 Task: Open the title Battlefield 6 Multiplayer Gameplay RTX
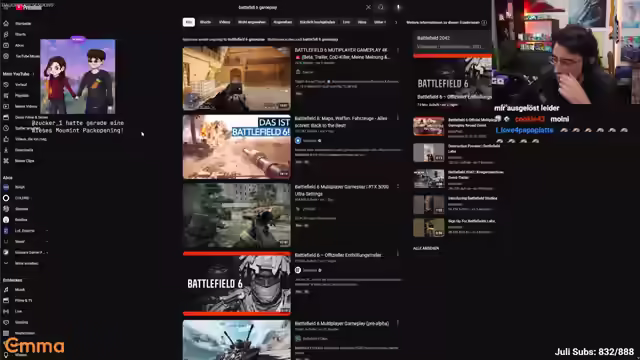point(342,190)
